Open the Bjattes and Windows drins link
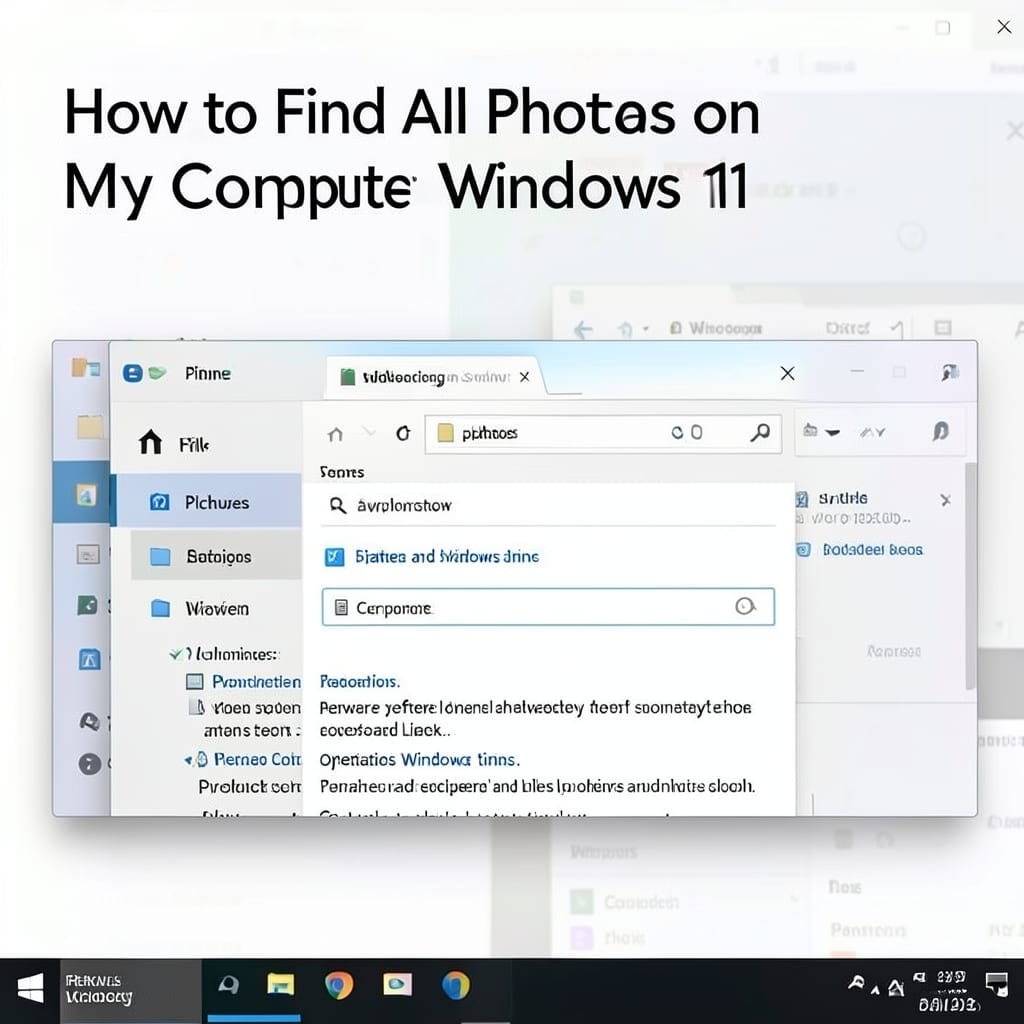The width and height of the screenshot is (1024, 1024). [x=447, y=556]
